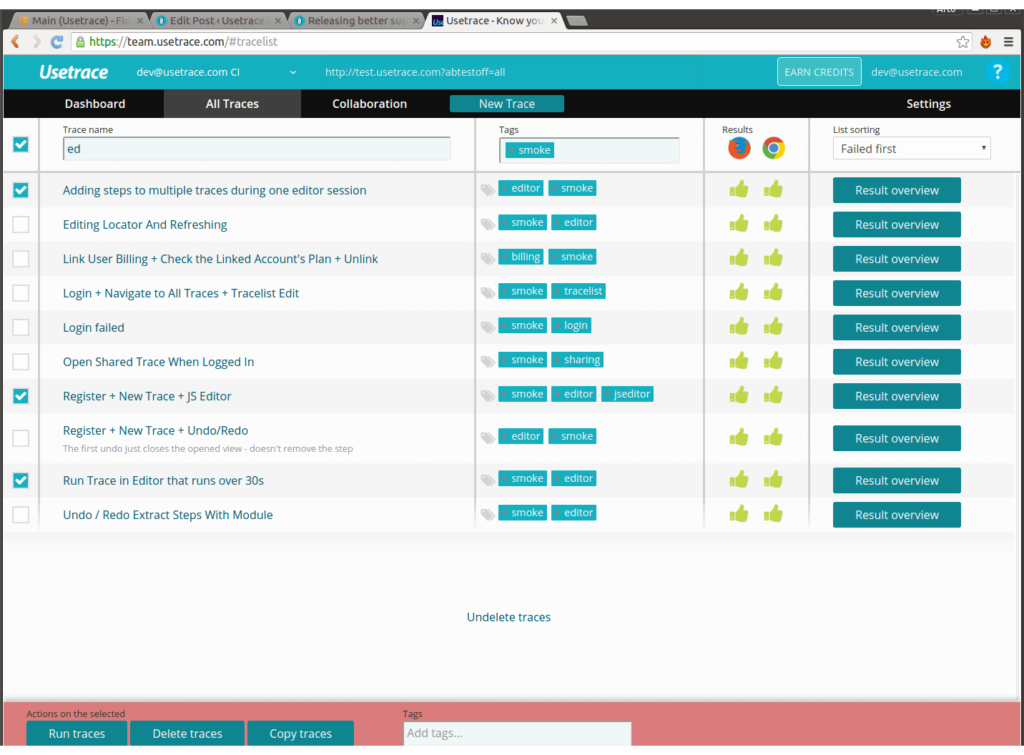The height and width of the screenshot is (755, 1024).
Task: Check the Login failed trace checkbox
Action: pos(21,327)
